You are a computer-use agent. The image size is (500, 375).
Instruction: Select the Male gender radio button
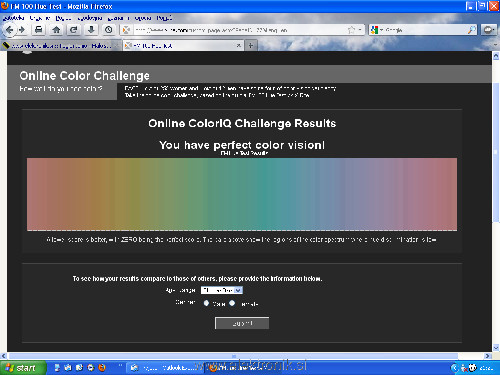tap(206, 303)
